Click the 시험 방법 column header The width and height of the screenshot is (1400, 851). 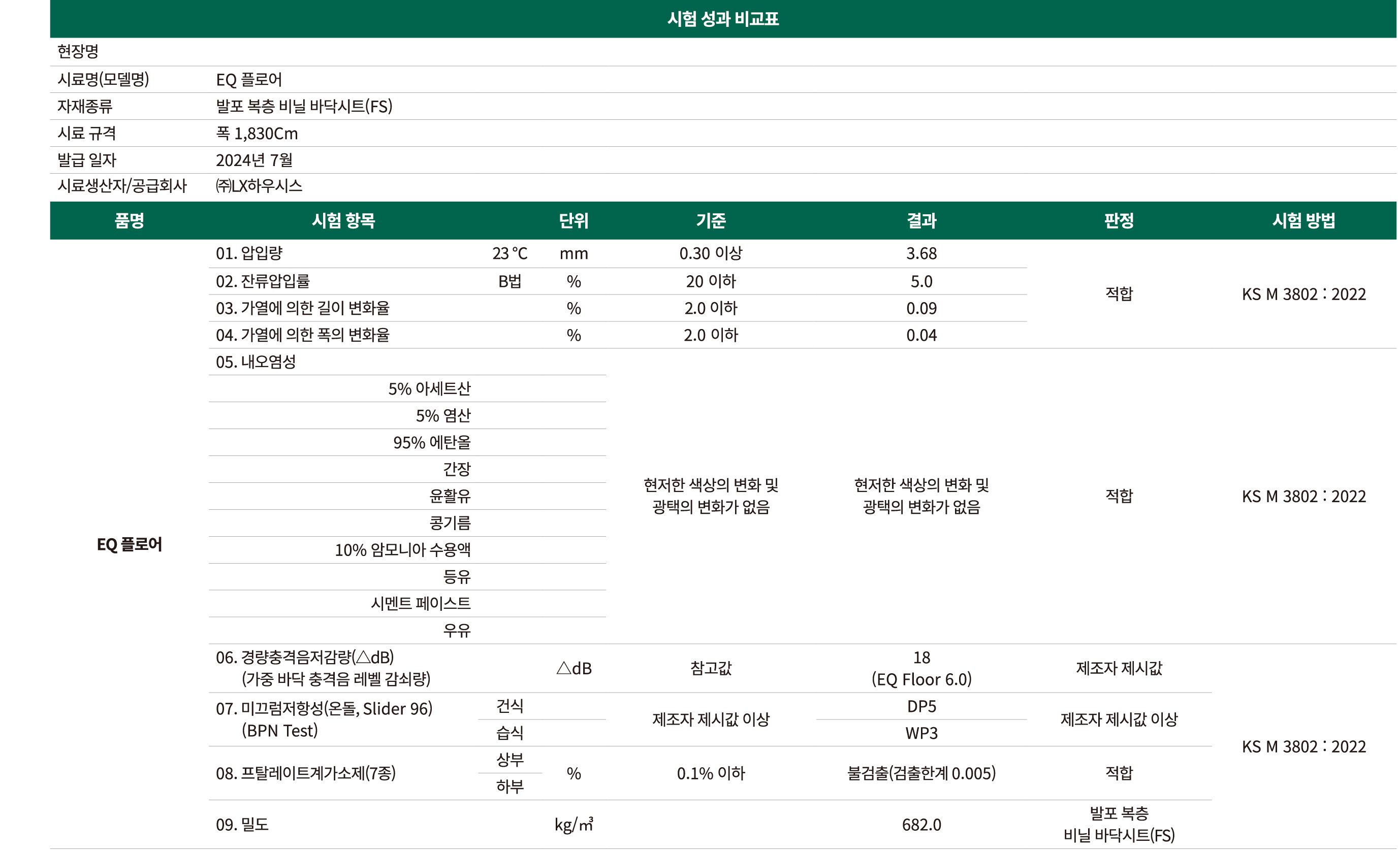(x=1303, y=220)
